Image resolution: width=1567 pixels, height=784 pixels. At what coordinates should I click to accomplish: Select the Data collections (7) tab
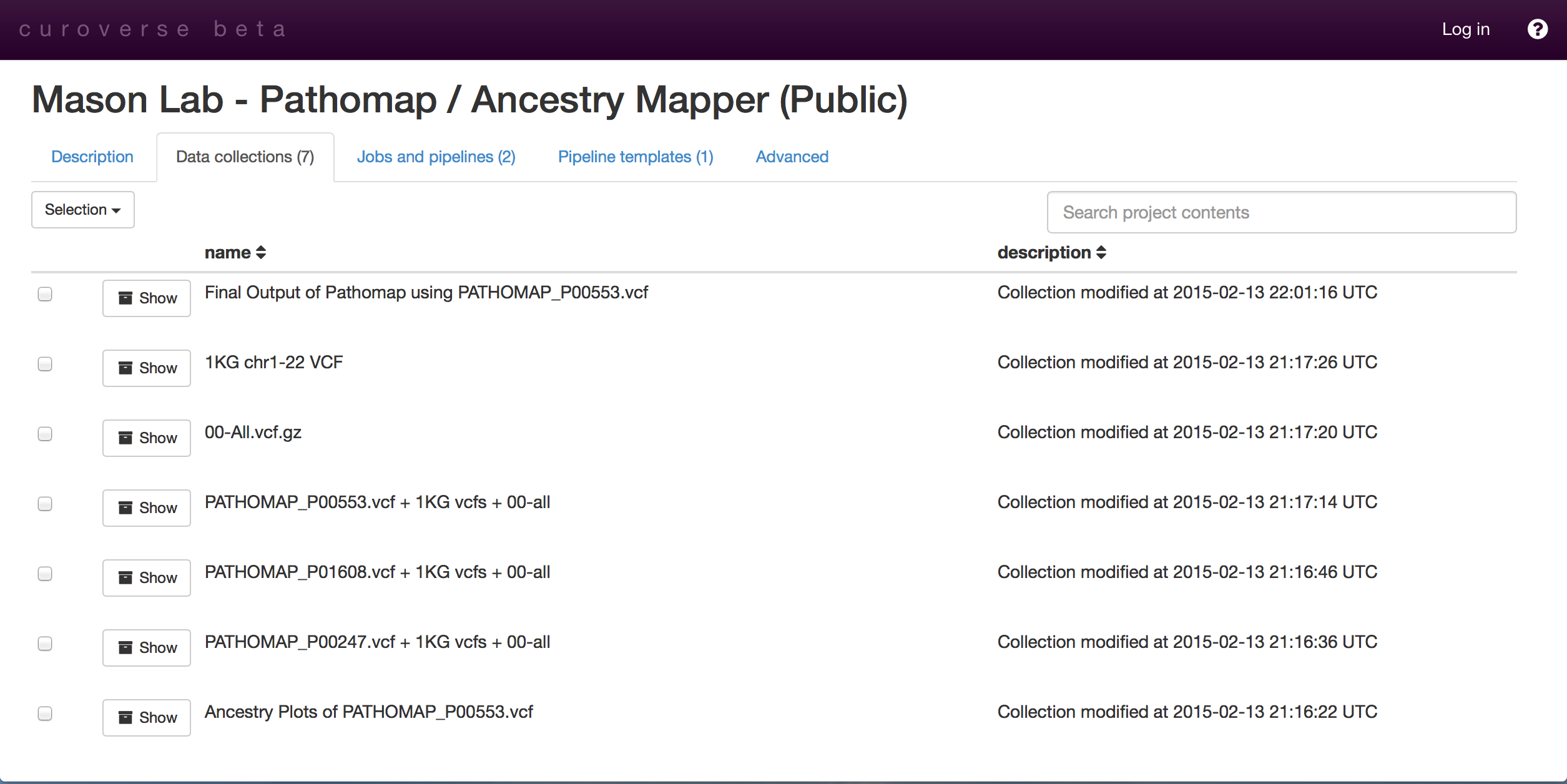click(245, 157)
